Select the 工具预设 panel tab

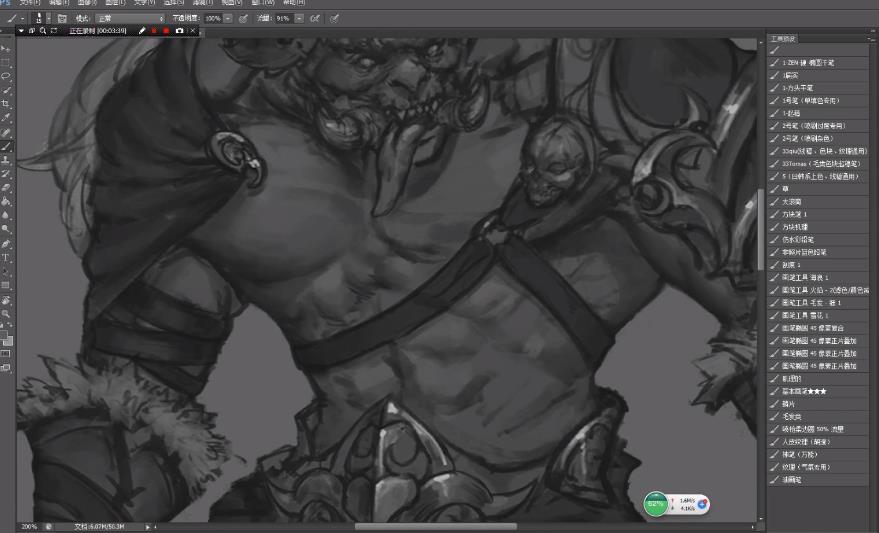783,39
